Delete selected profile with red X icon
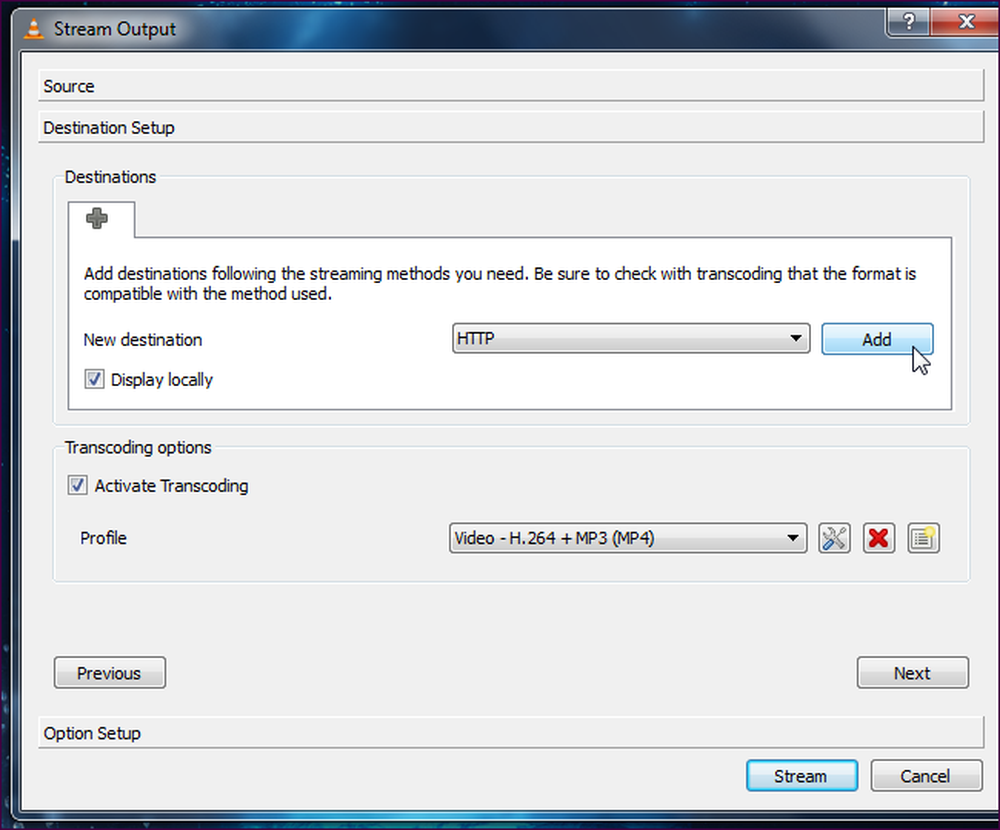The height and width of the screenshot is (830, 1000). click(x=879, y=538)
